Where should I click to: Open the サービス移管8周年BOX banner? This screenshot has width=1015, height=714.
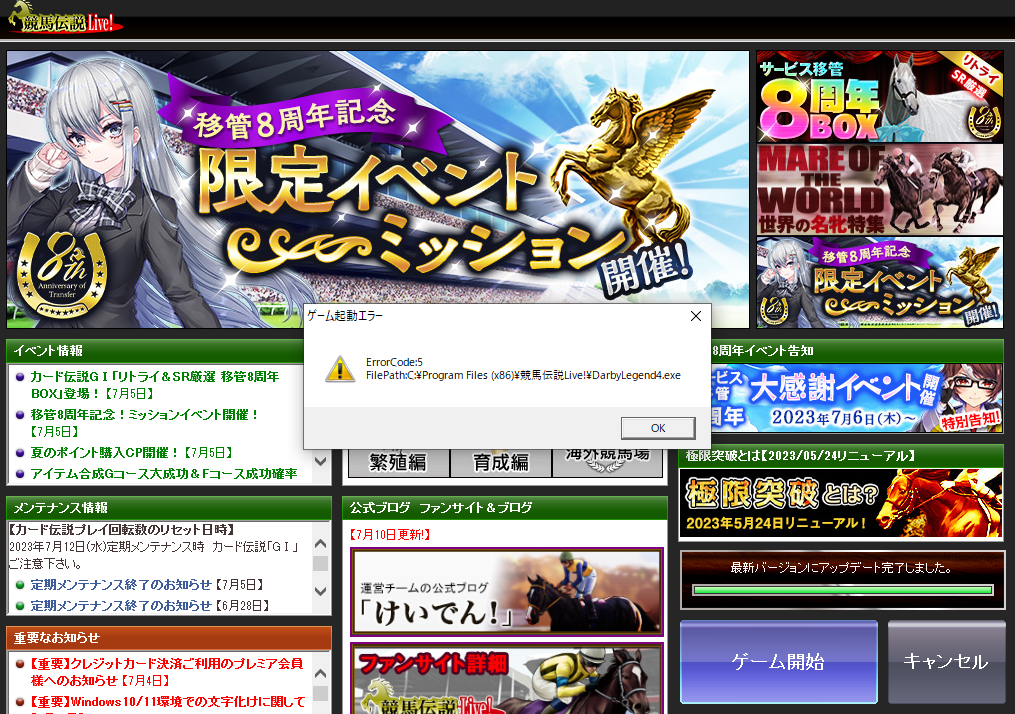880,96
